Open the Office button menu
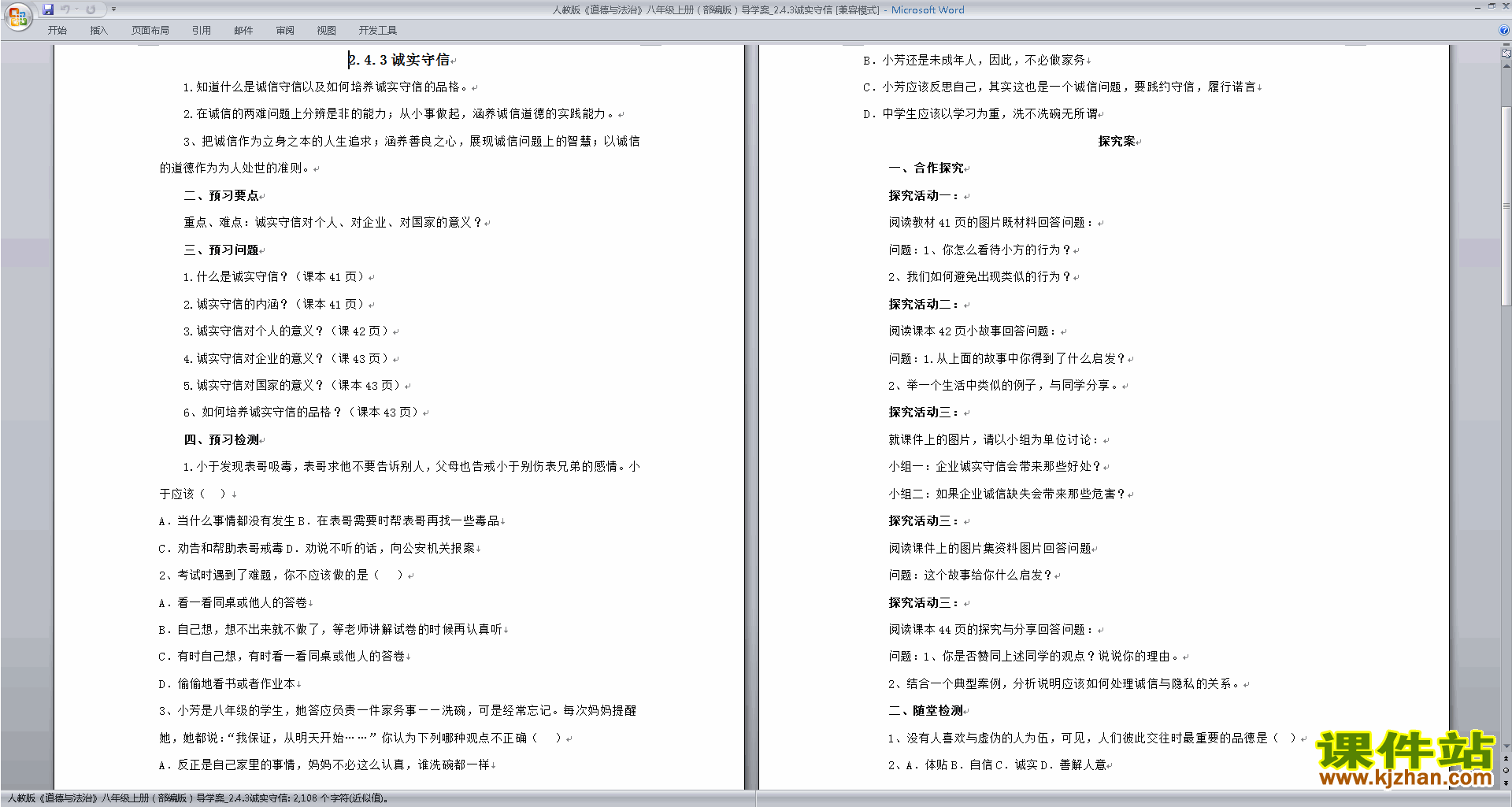 tap(17, 17)
